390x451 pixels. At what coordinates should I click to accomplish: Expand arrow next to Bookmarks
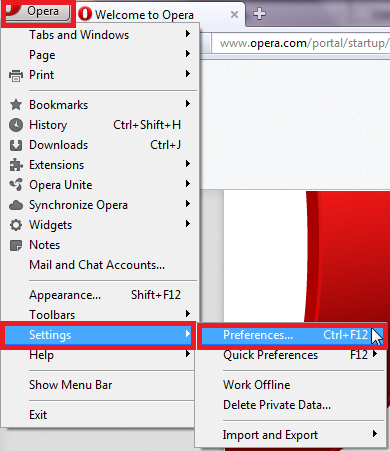pyautogui.click(x=188, y=104)
